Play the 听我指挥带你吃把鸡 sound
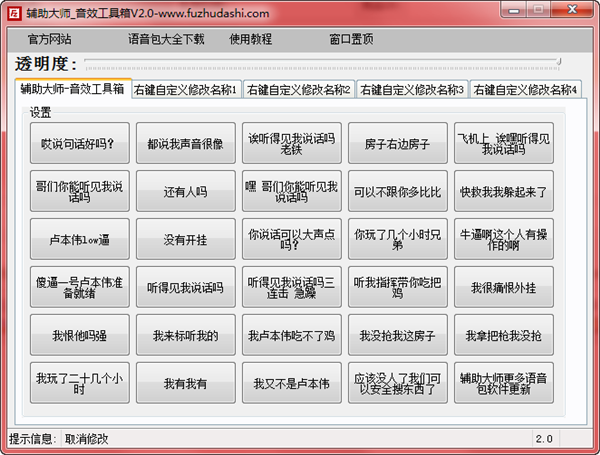Image resolution: width=600 pixels, height=455 pixels. 398,287
